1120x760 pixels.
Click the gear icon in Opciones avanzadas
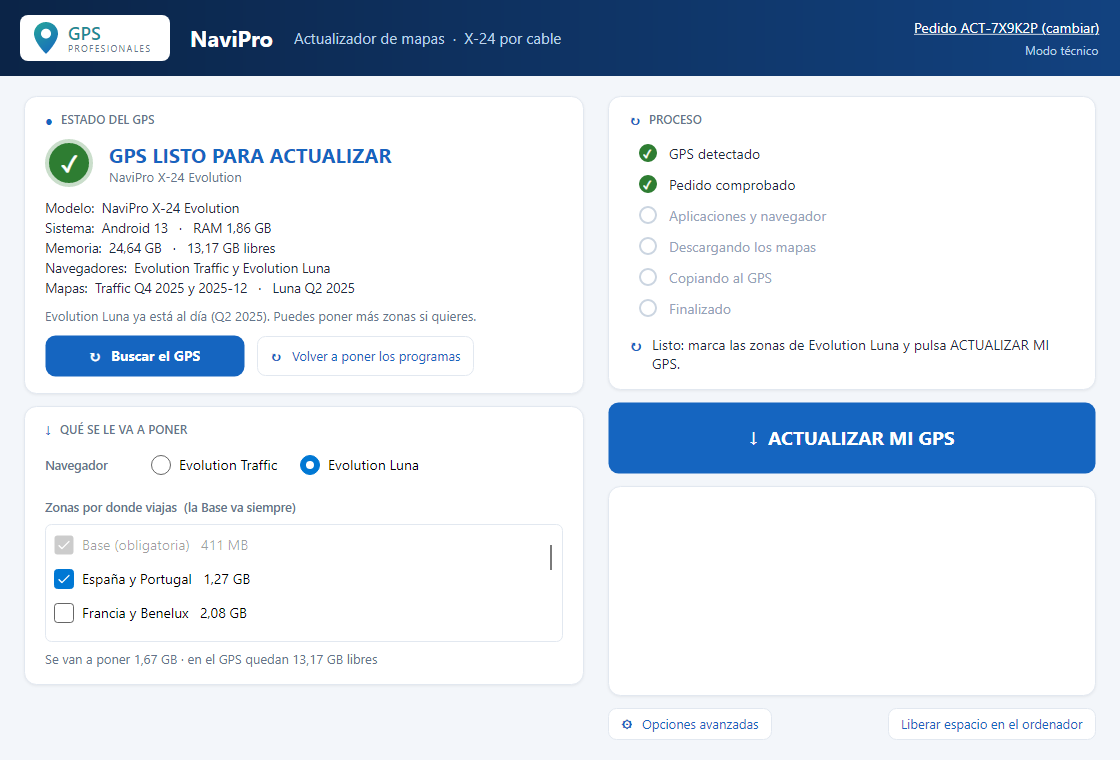(x=627, y=724)
